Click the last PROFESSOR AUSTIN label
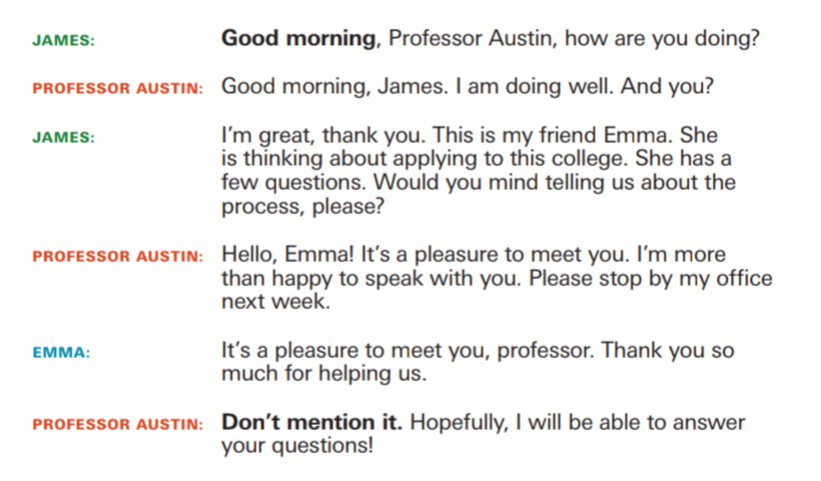The image size is (821, 481). coord(118,424)
